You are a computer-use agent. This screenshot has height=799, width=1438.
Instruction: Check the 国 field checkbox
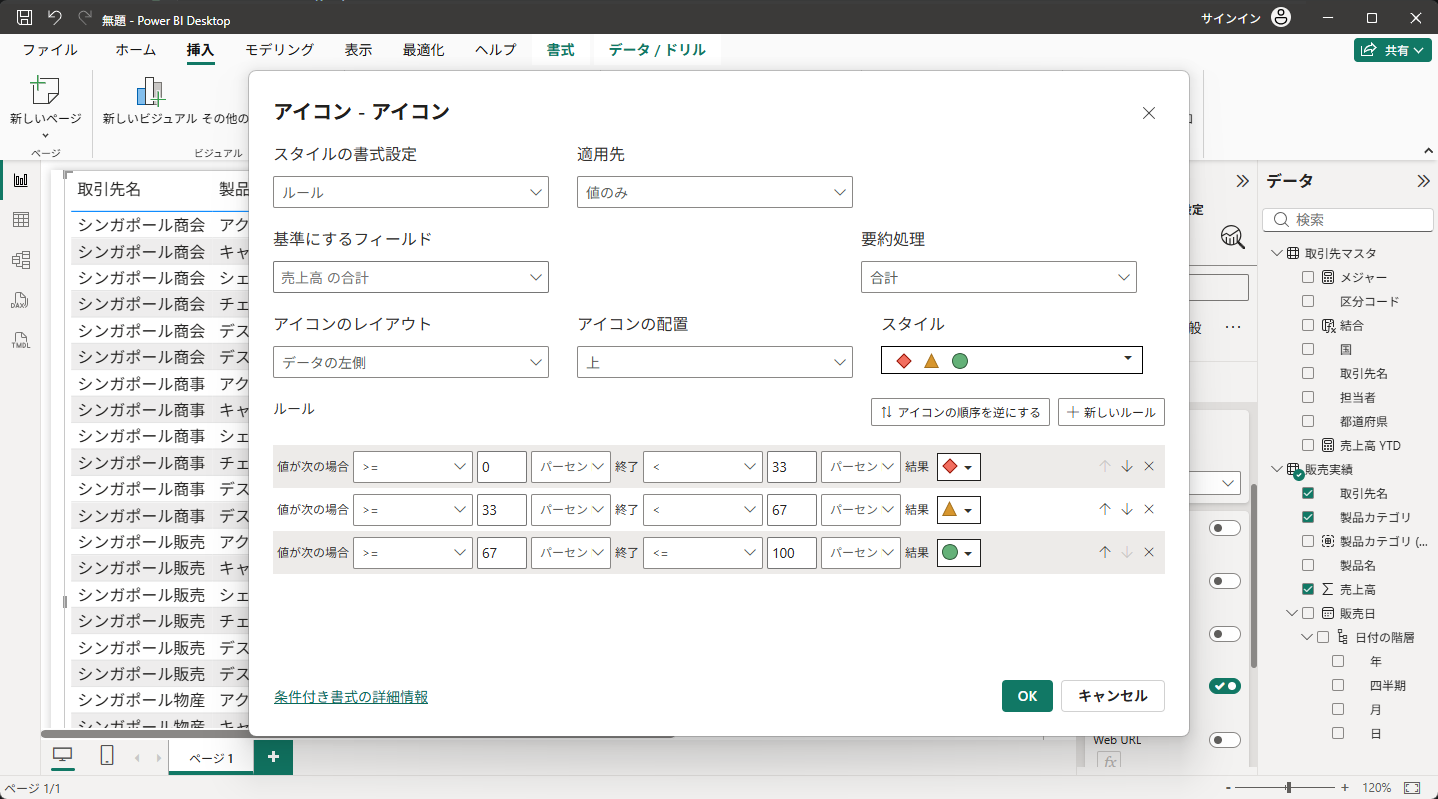pos(1308,349)
